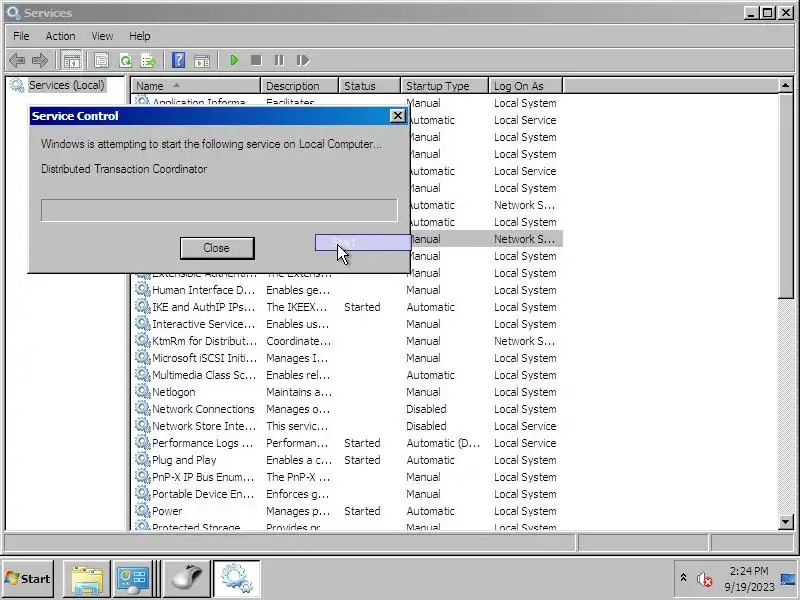This screenshot has height=600, width=800.
Task: Click the muted volume tray icon
Action: click(704, 579)
